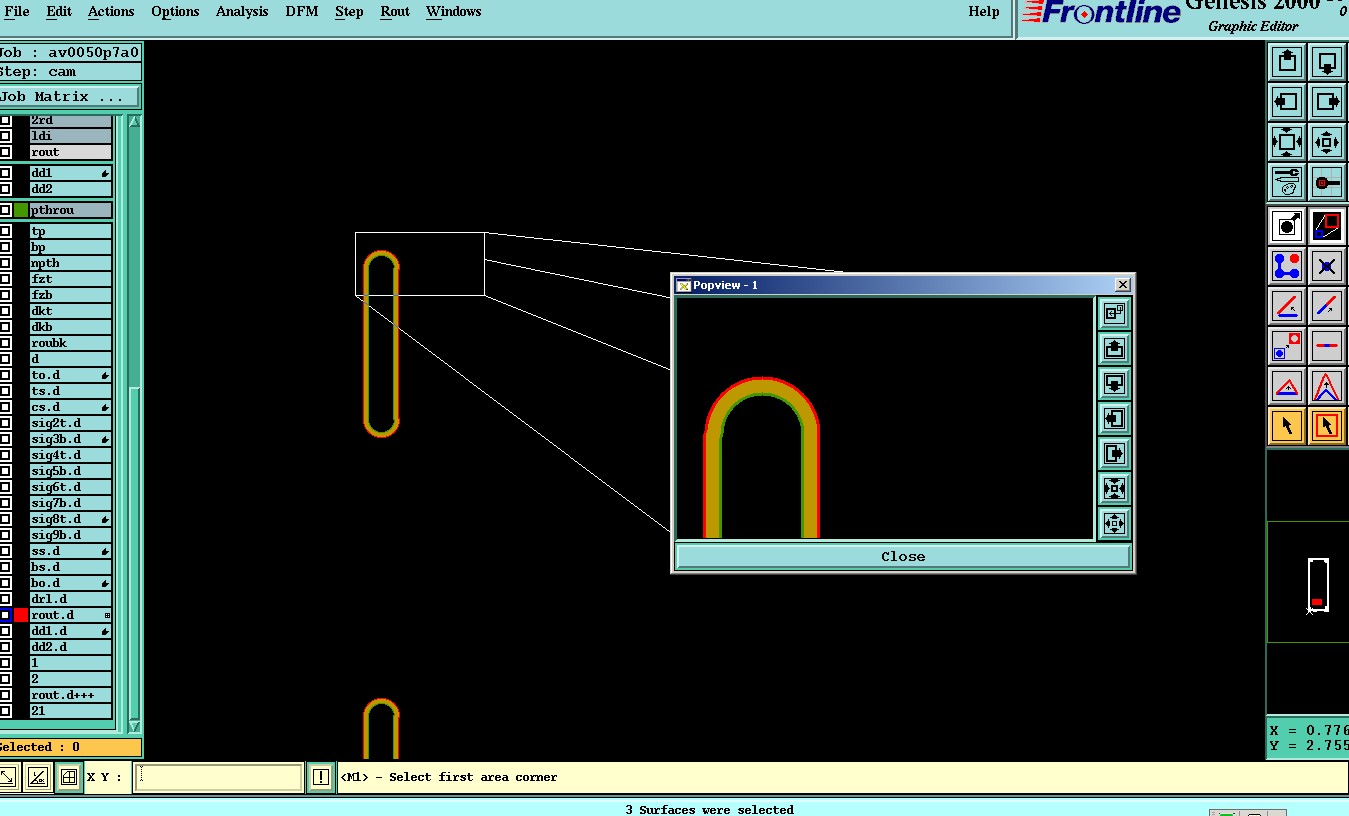Toggle checkbox for roubk layer
Image resolution: width=1349 pixels, height=816 pixels.
(x=5, y=343)
